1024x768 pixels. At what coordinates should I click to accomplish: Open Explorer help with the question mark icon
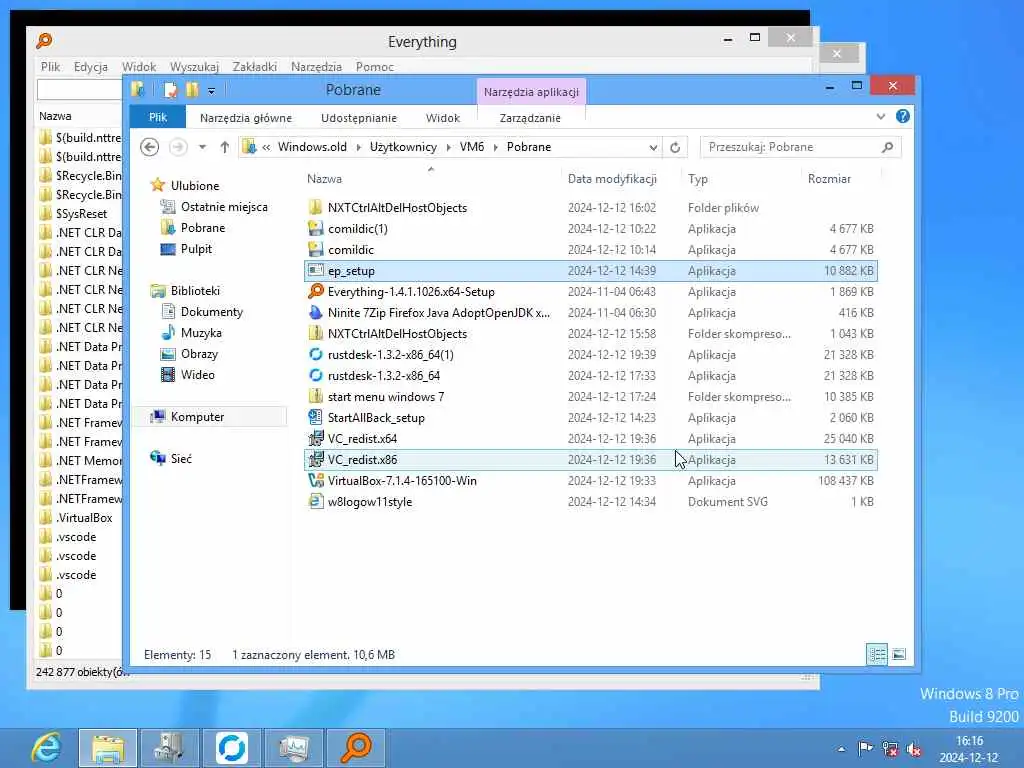(x=903, y=116)
